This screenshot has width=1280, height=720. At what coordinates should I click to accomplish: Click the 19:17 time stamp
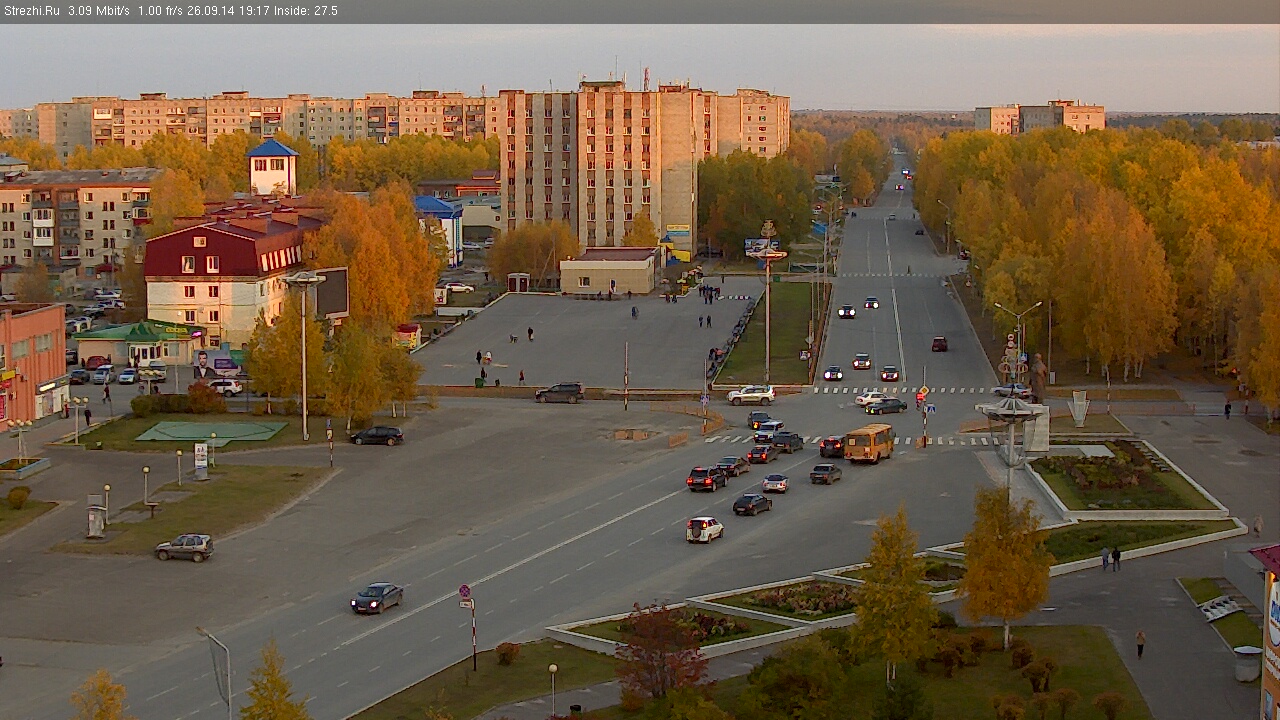point(255,11)
